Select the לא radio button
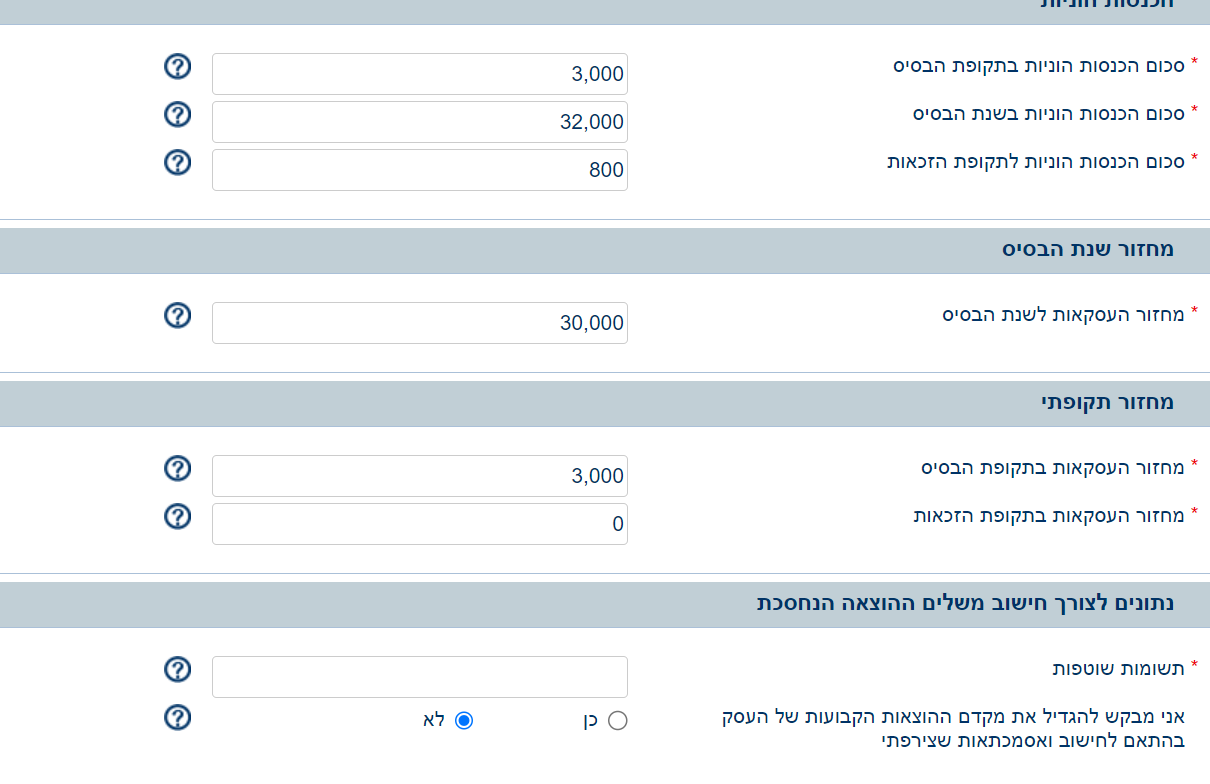1210x784 pixels. (463, 721)
